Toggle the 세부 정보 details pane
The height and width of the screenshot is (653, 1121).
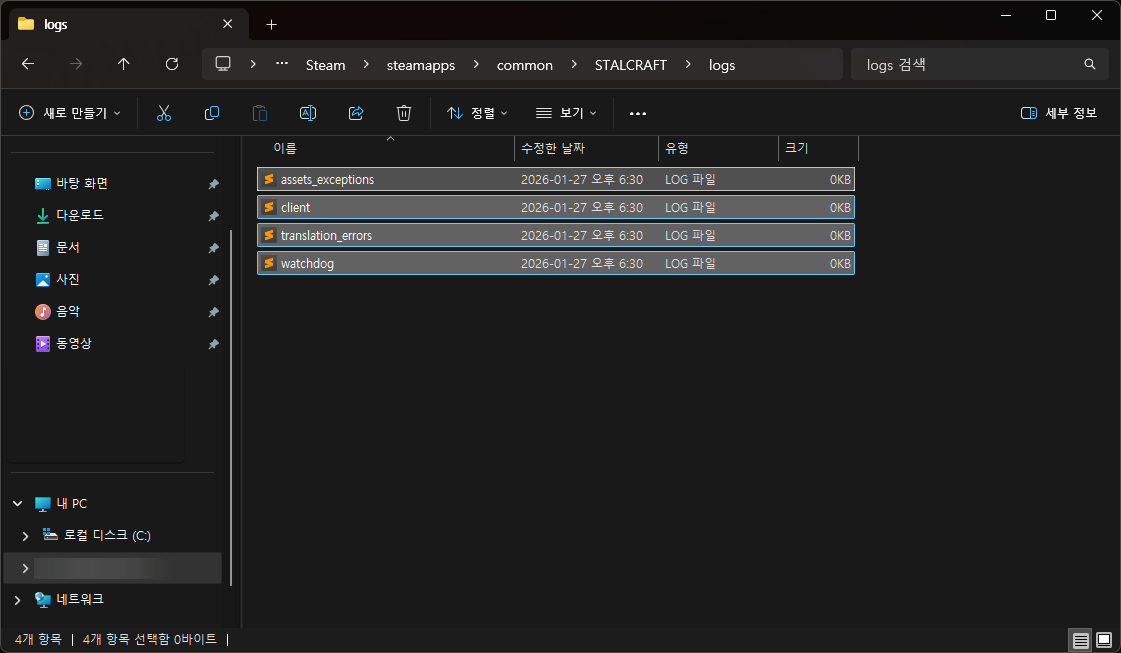point(1059,113)
